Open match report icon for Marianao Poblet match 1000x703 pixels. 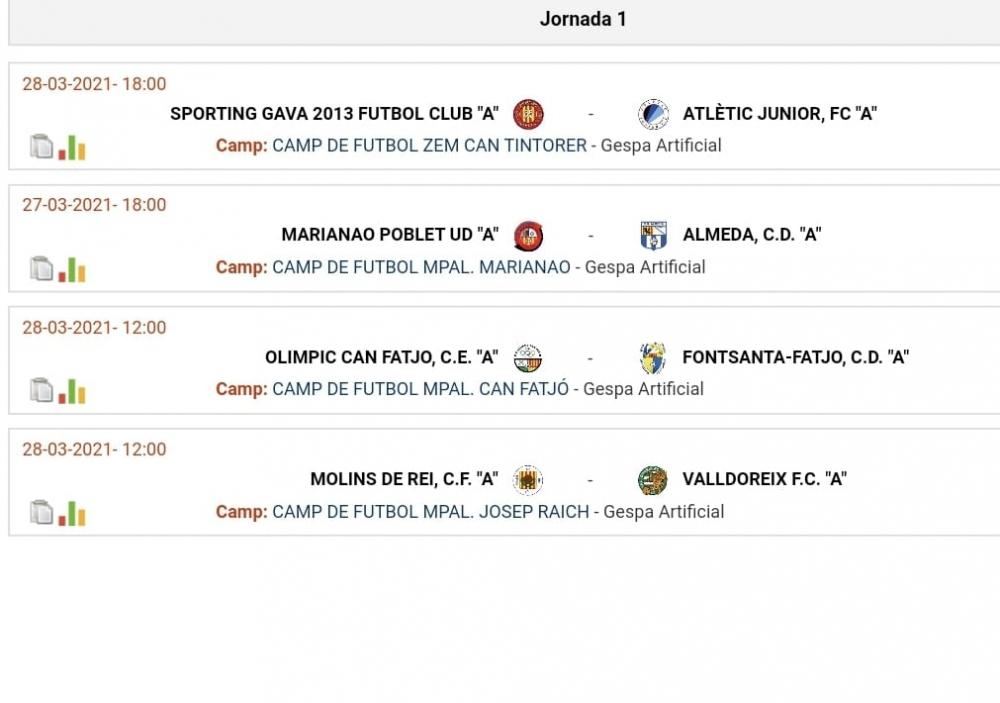41,269
